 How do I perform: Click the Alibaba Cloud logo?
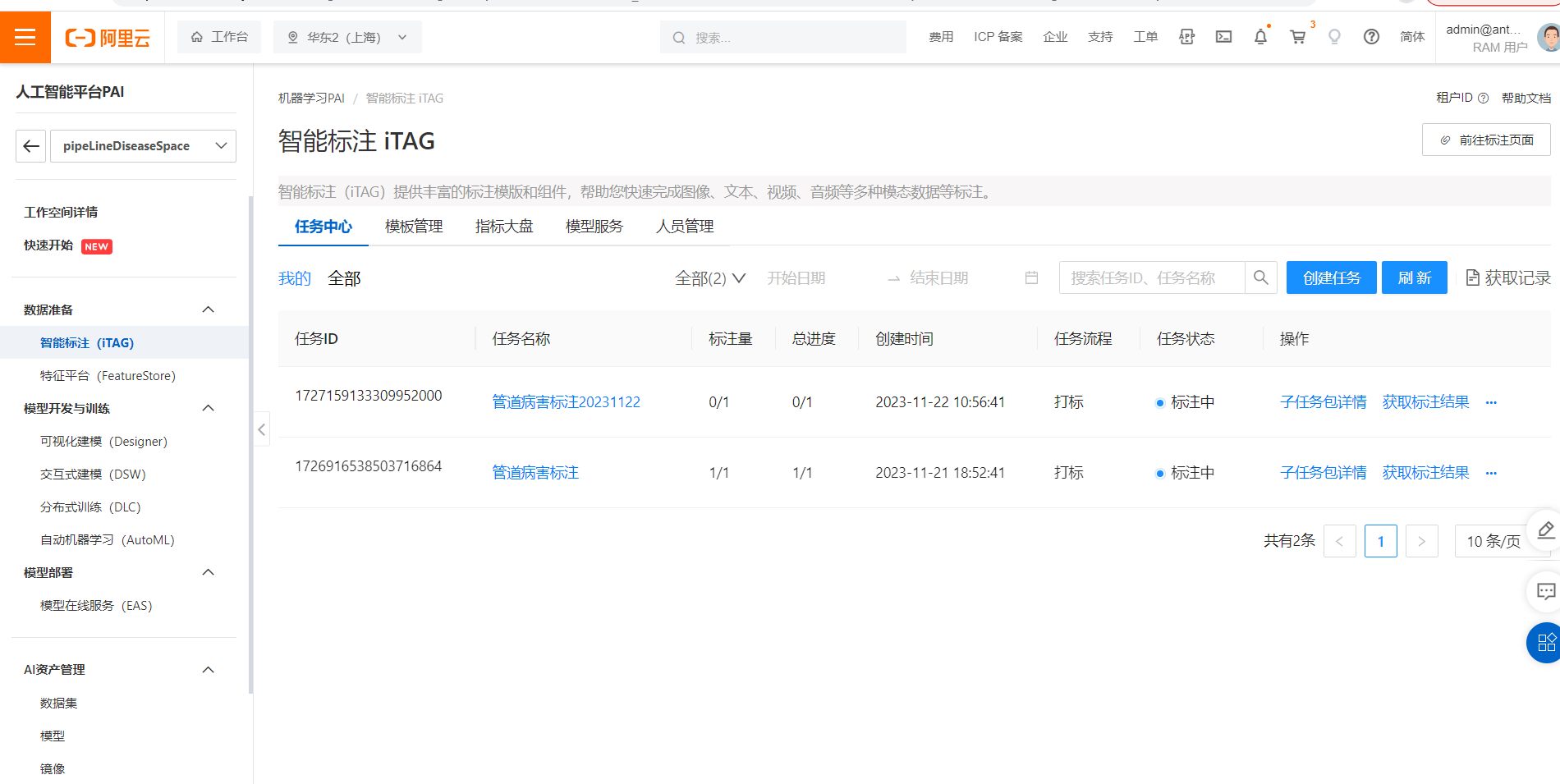[108, 38]
